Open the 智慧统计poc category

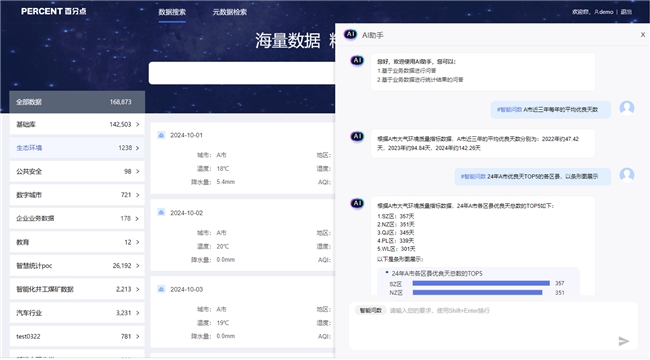coord(77,265)
